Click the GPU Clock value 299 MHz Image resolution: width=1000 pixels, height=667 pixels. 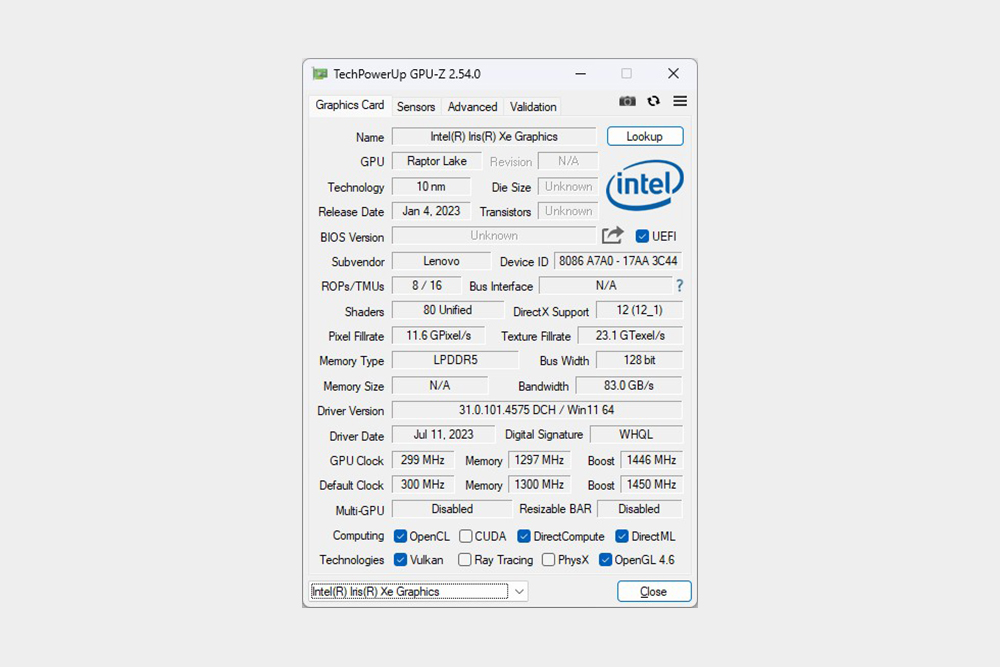[x=423, y=460]
